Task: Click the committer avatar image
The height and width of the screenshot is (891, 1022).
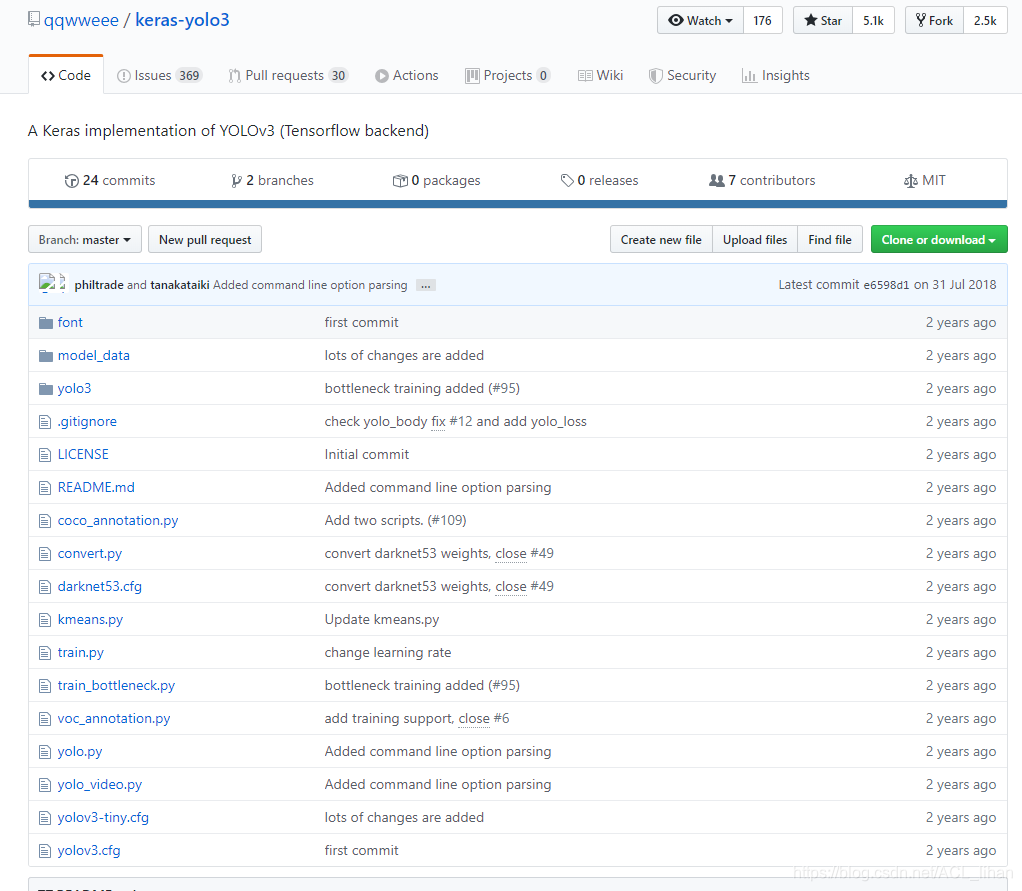Action: 47,283
